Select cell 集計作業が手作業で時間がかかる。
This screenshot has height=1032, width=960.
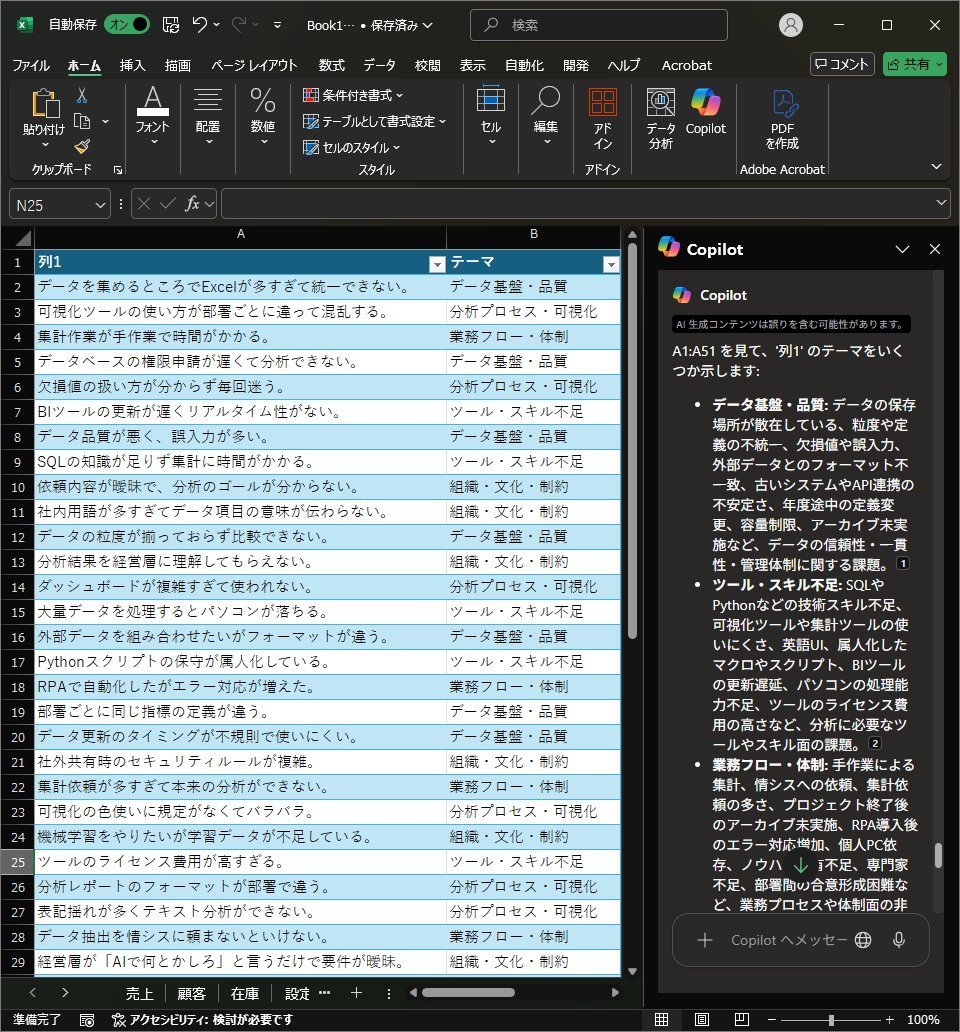(x=240, y=336)
